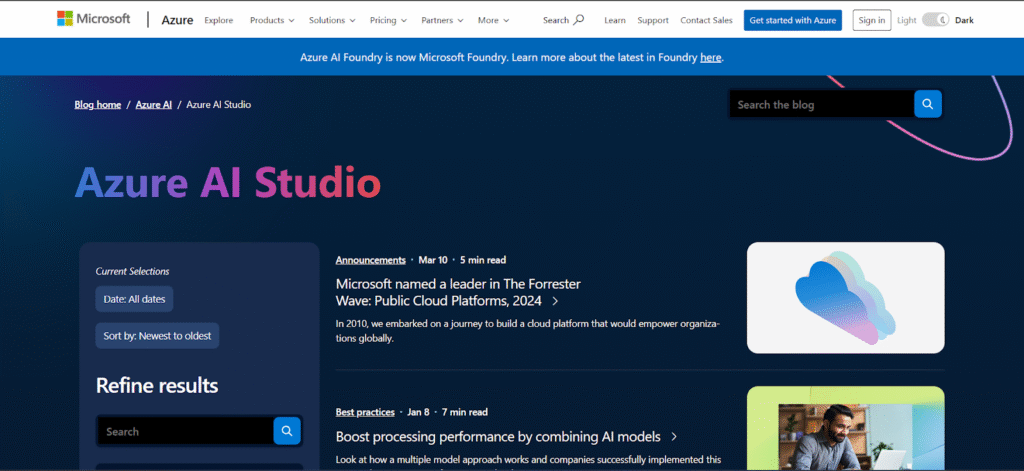This screenshot has height=471, width=1024.
Task: Click the Search the blog input field
Action: coord(821,104)
